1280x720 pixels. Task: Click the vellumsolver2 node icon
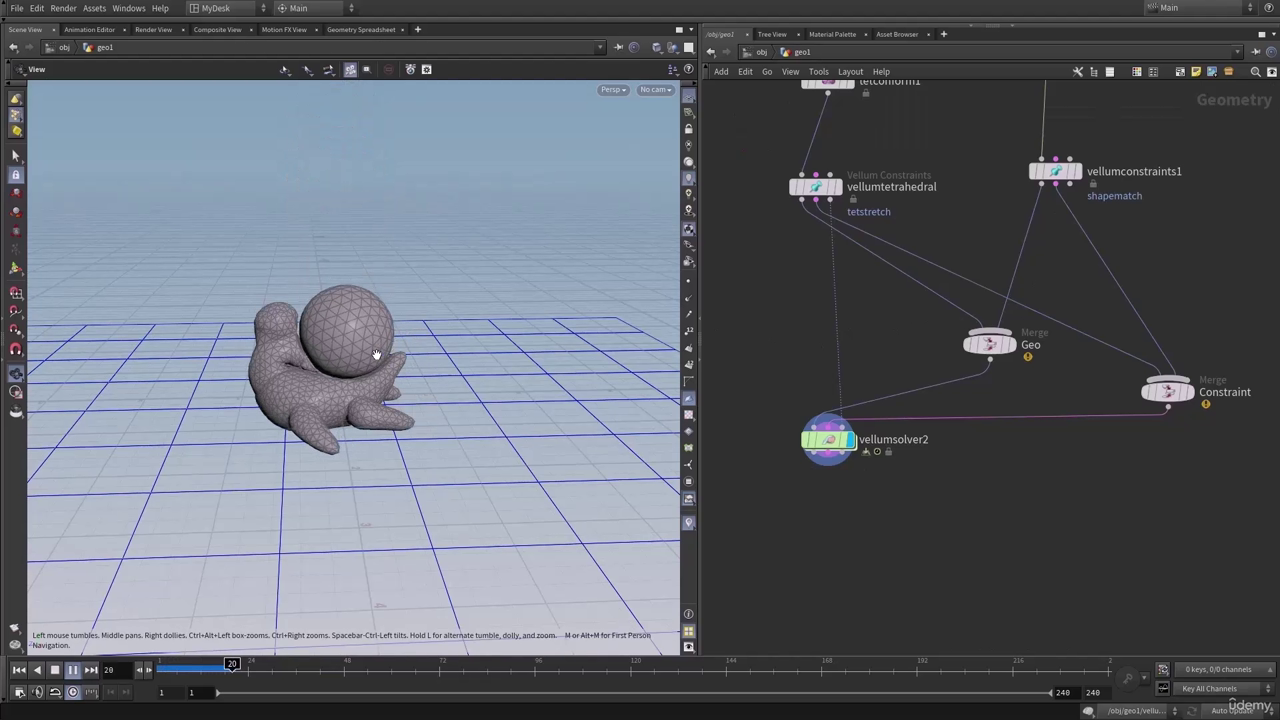(x=828, y=439)
